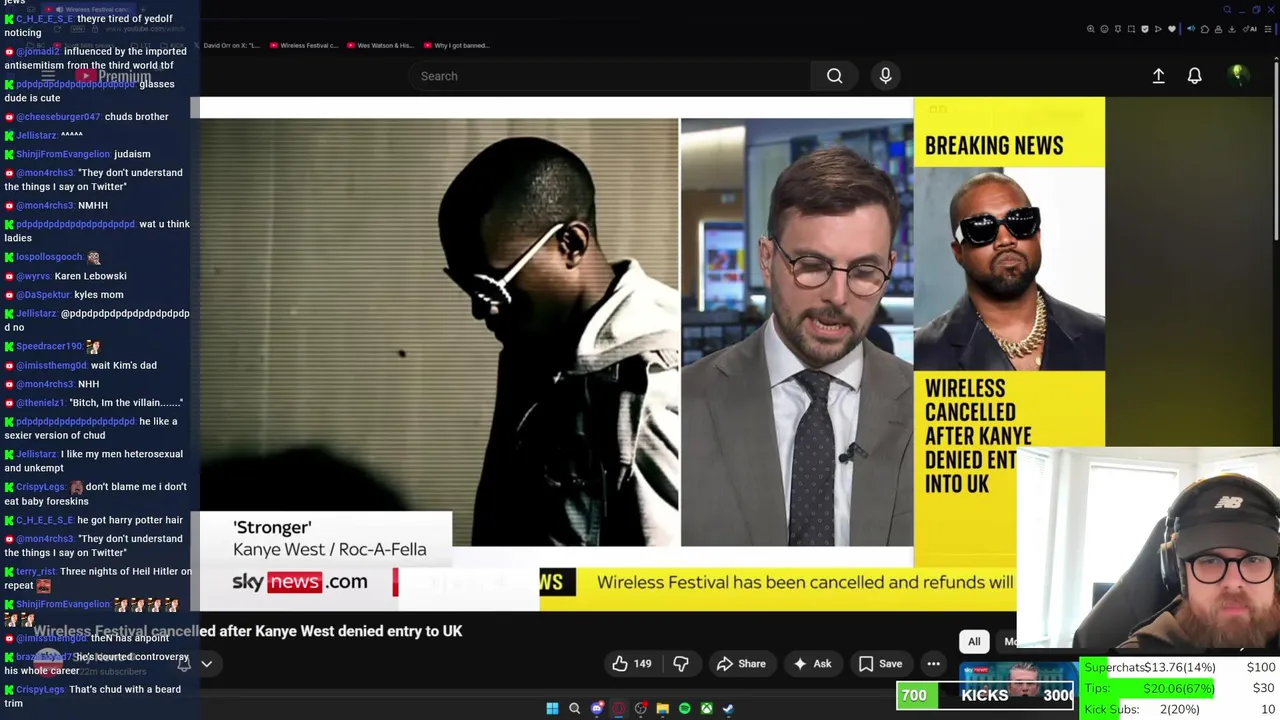Screen dimensions: 1280x720
Task: Click the Share button
Action: coord(741,664)
